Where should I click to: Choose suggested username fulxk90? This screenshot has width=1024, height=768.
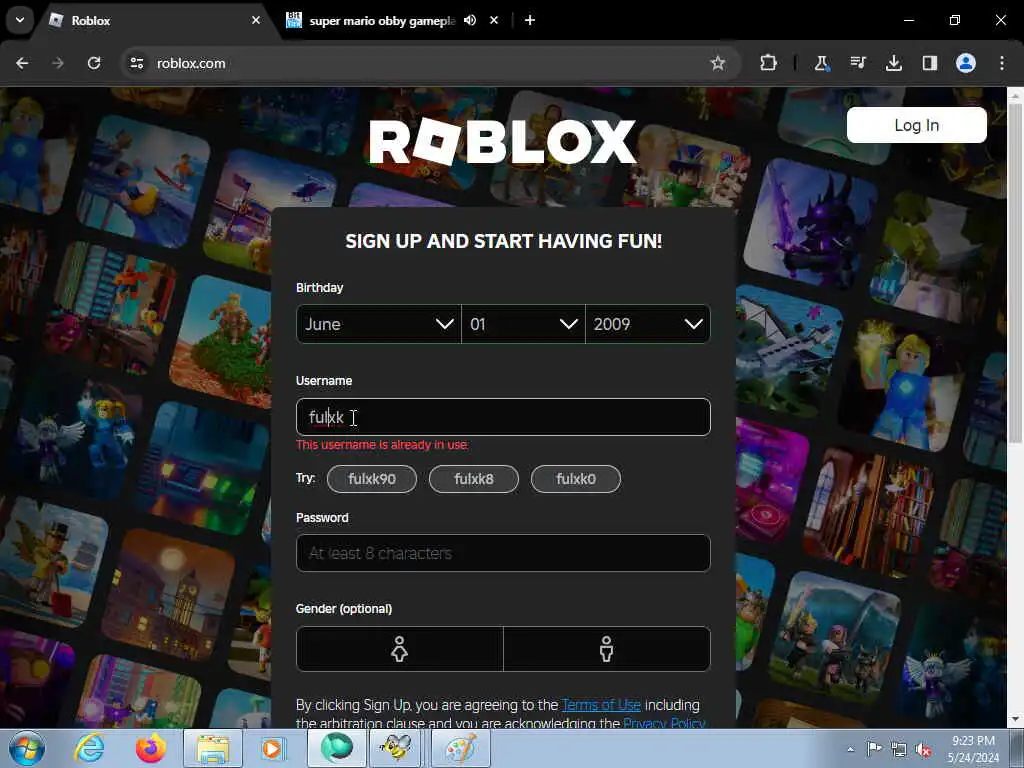pos(372,479)
